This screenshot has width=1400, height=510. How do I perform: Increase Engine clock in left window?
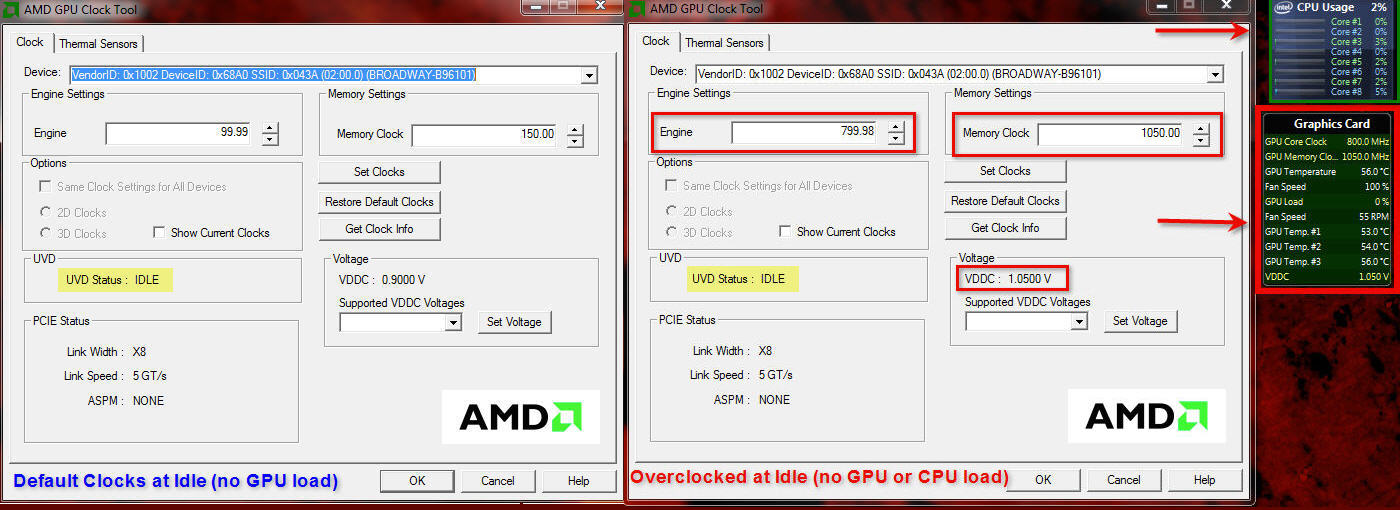[x=270, y=127]
